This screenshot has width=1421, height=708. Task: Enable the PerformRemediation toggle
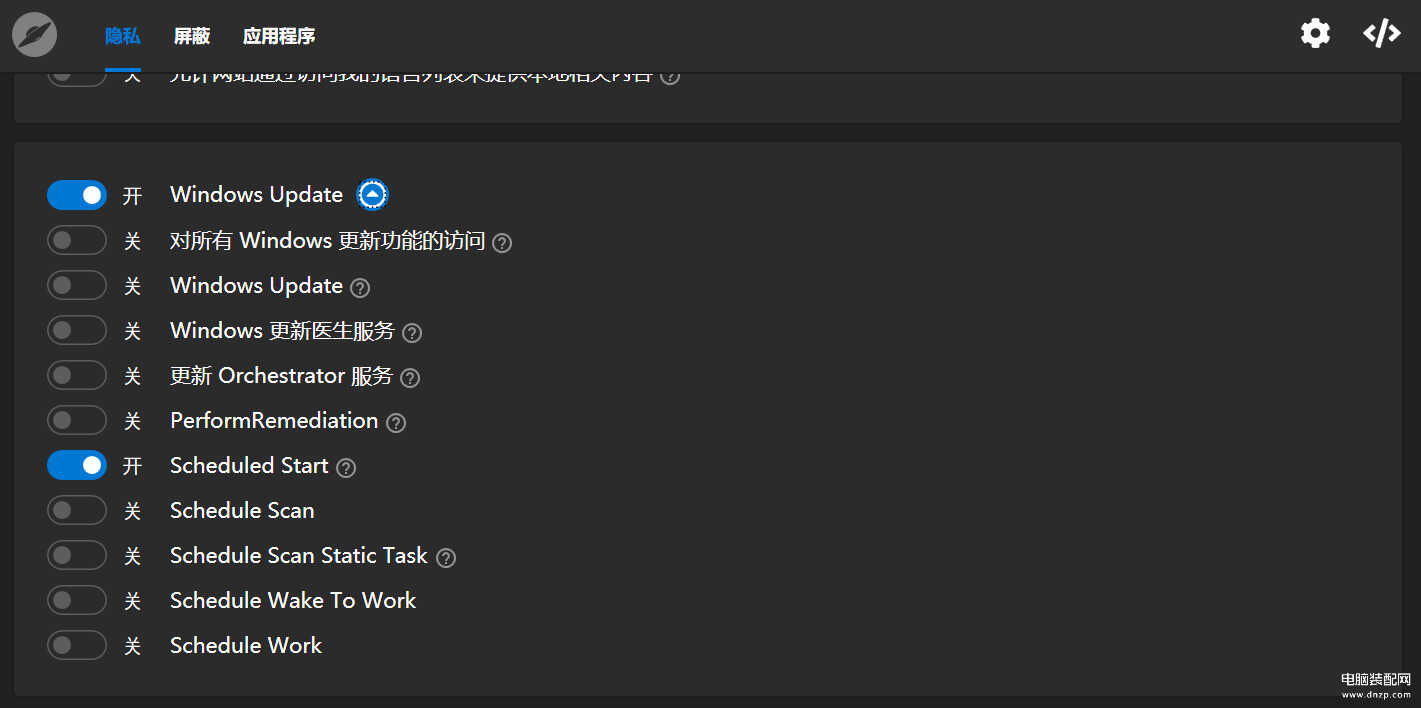[77, 420]
